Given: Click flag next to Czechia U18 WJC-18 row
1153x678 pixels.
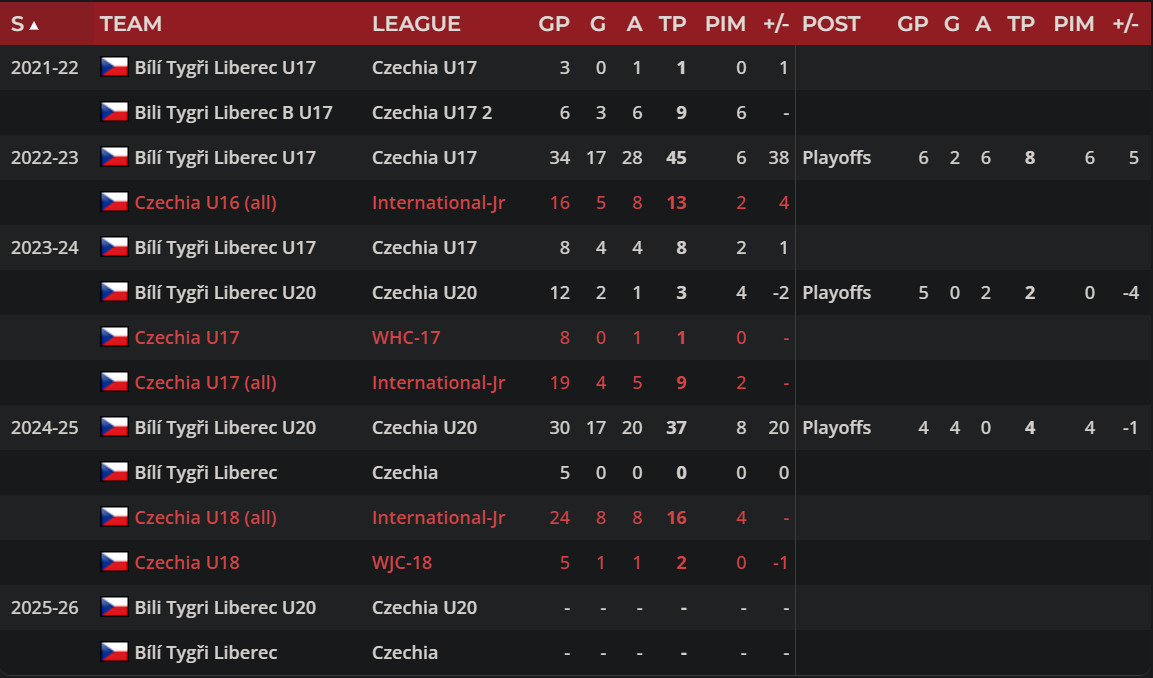Looking at the screenshot, I should click(x=114, y=562).
